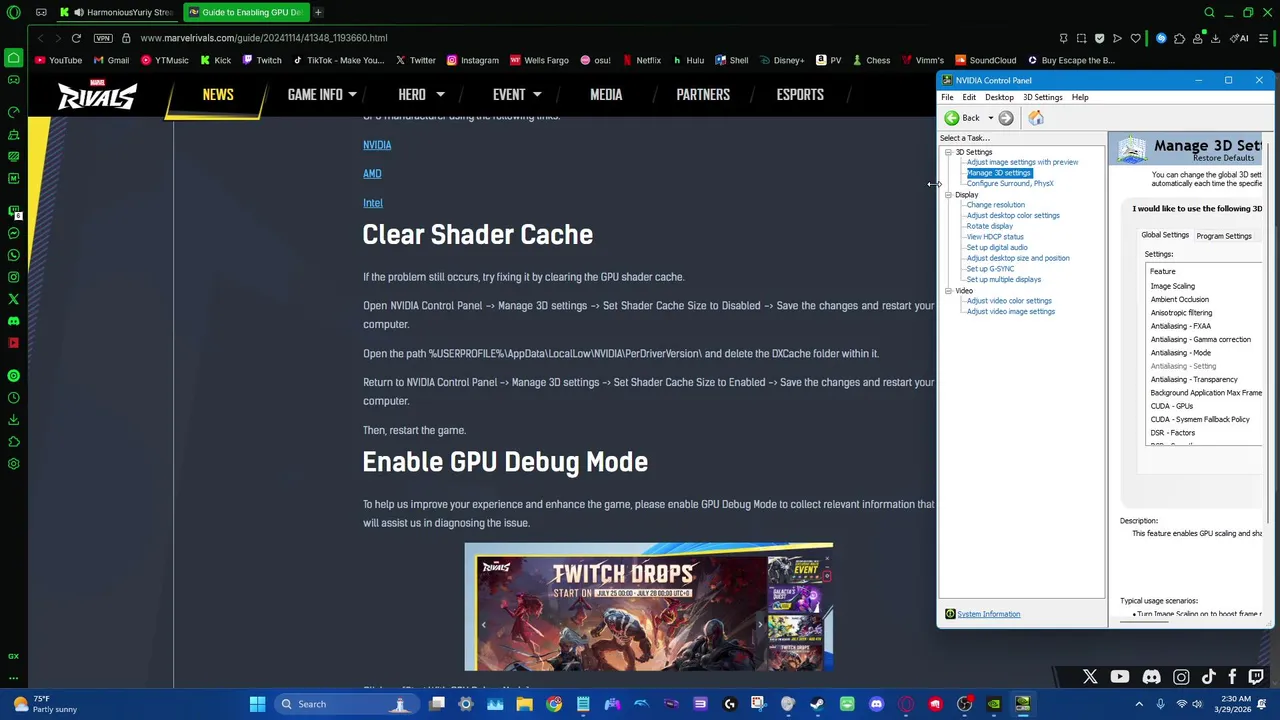Click the browser sidebar Home icon

point(13,57)
